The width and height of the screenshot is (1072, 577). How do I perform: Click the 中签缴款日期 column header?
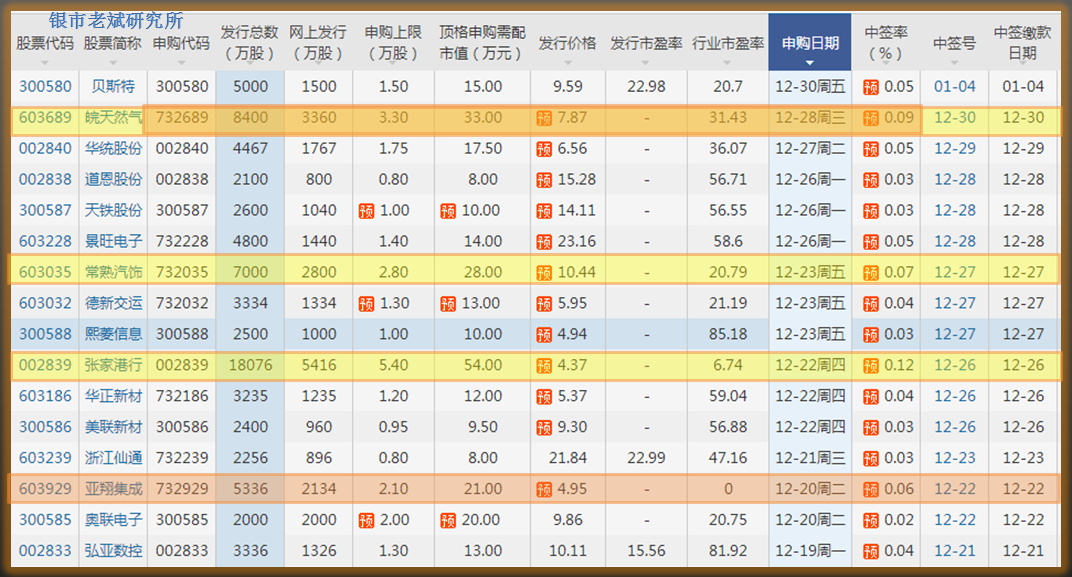[1023, 42]
